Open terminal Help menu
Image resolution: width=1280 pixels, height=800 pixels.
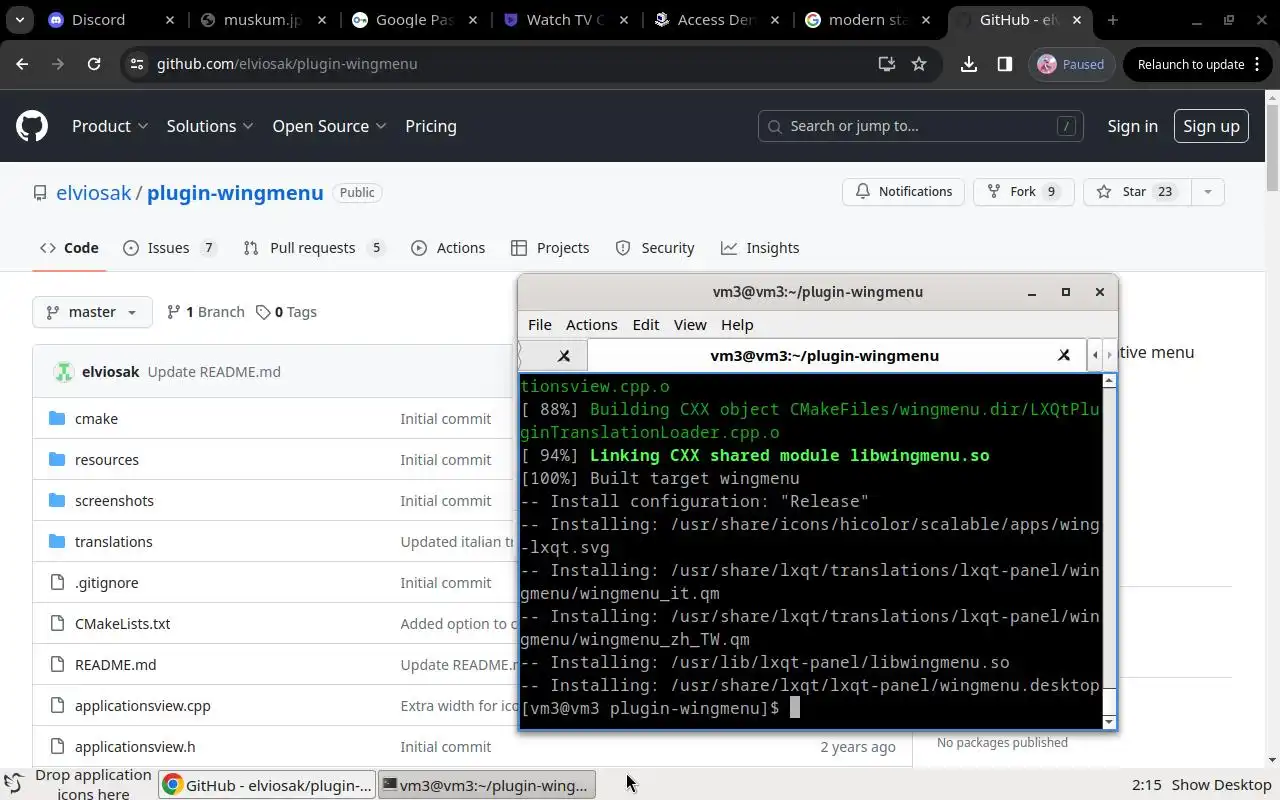point(737,325)
